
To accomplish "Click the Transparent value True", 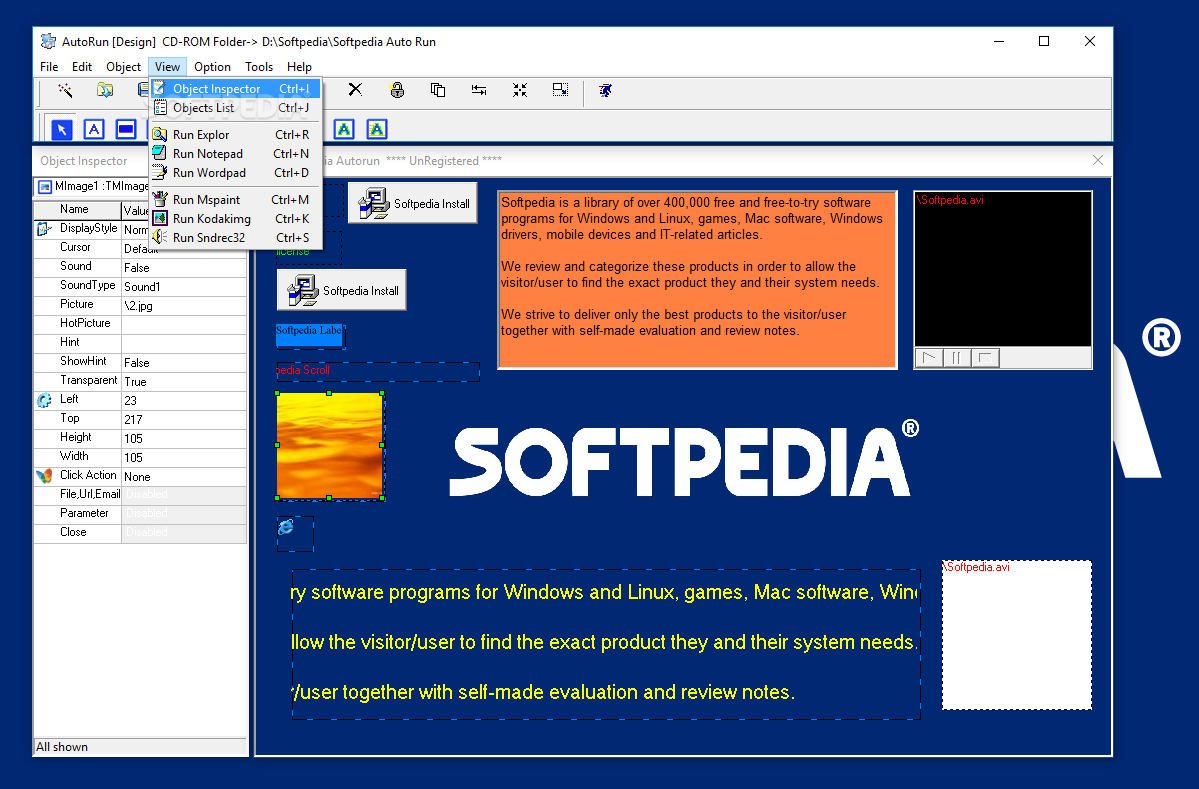I will pyautogui.click(x=184, y=382).
